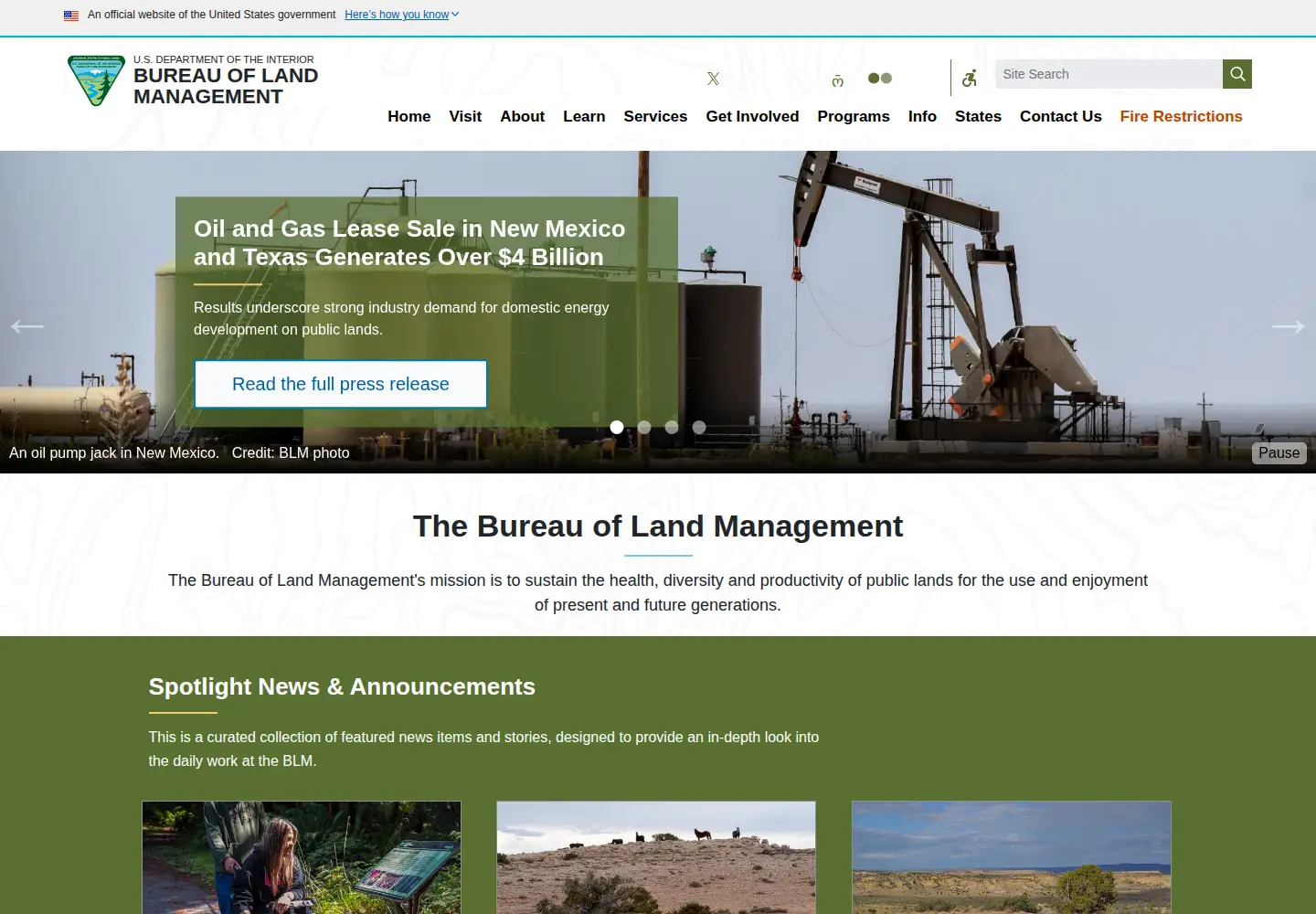Image resolution: width=1316 pixels, height=914 pixels.
Task: Click the "Oil and Gas Lease Sale" headline
Action: [x=409, y=243]
